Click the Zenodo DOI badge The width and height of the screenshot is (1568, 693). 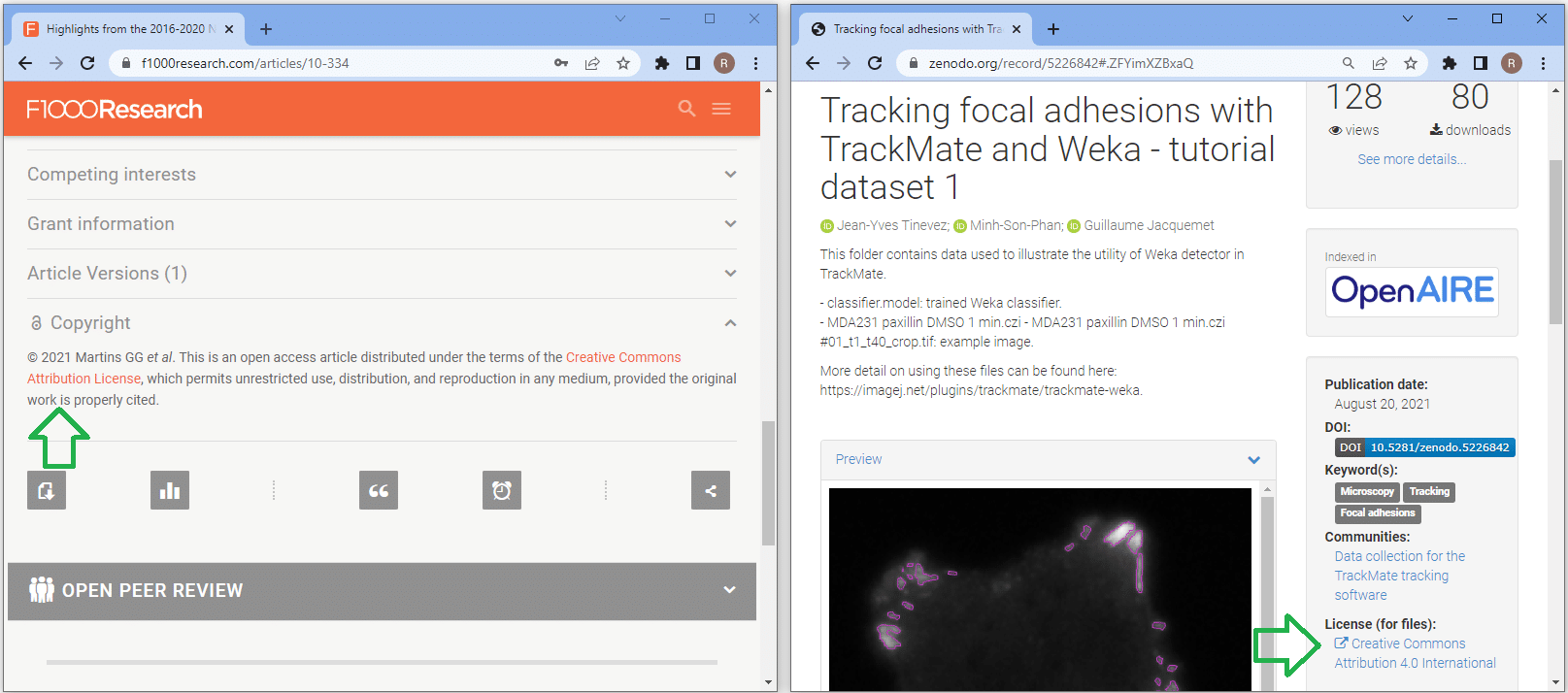(1424, 447)
